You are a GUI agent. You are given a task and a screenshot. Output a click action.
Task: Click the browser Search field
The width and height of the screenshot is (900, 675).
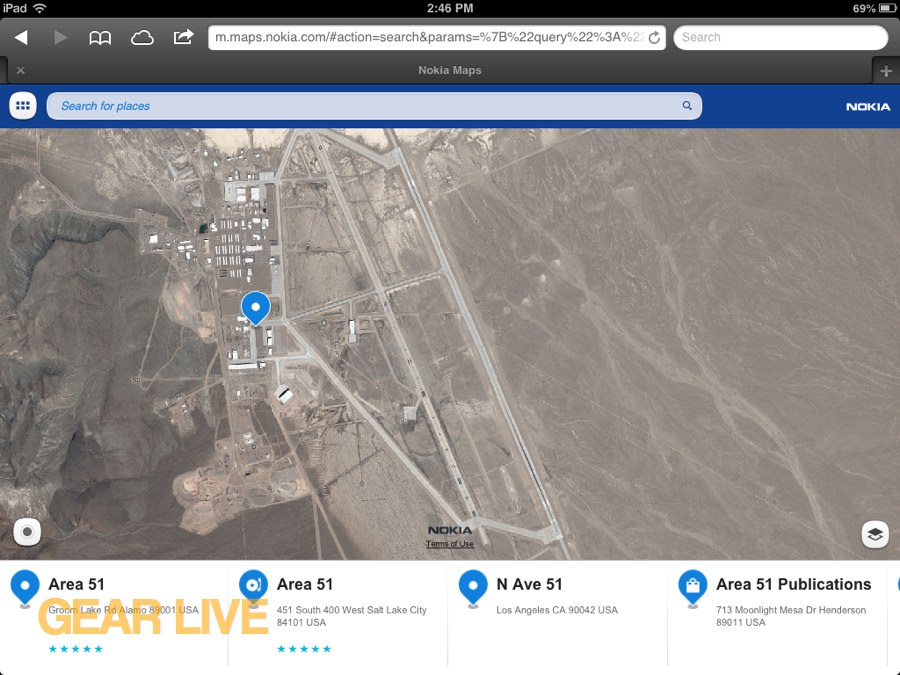(781, 37)
